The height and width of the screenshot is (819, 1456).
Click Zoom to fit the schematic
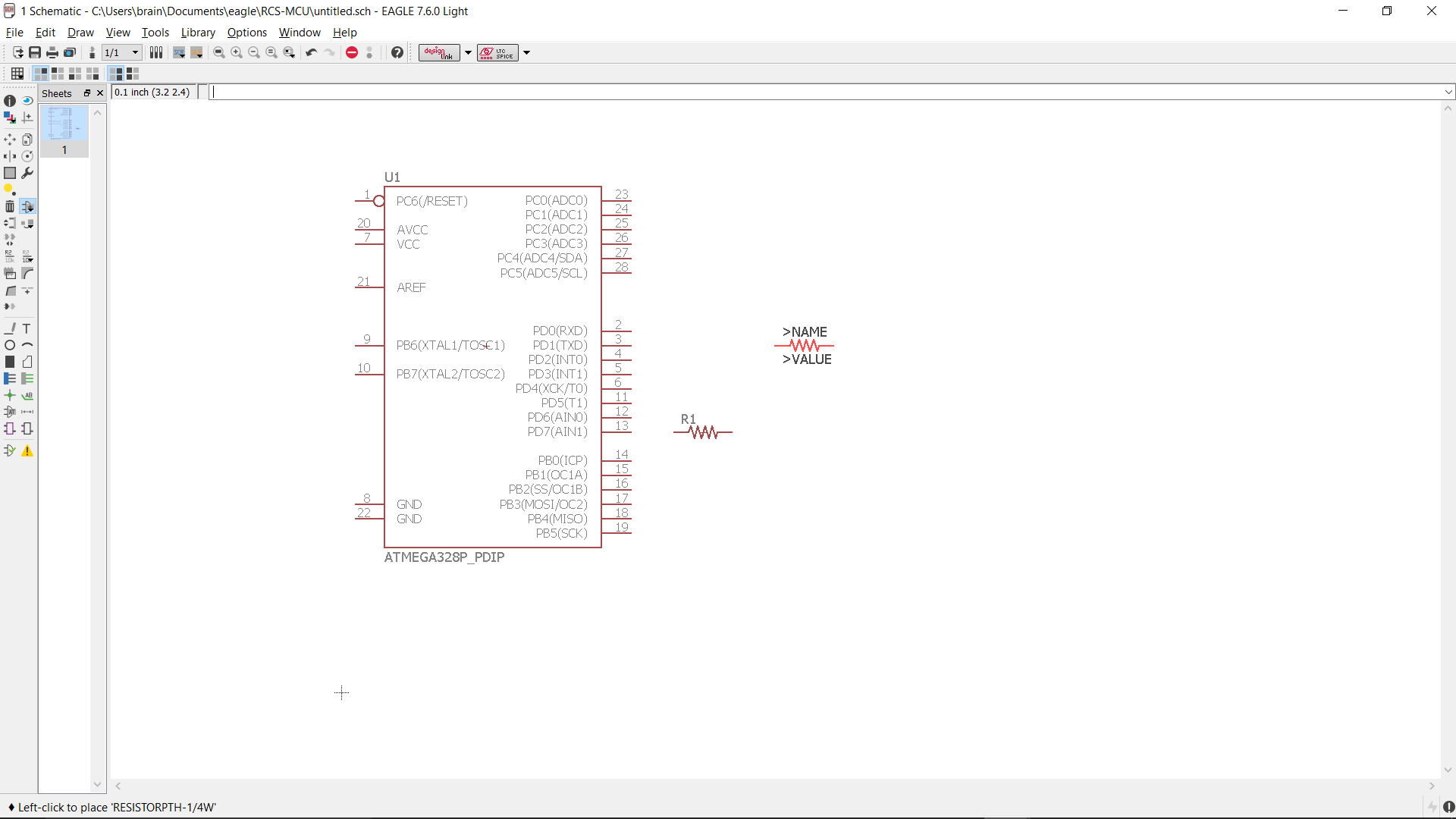tap(218, 52)
